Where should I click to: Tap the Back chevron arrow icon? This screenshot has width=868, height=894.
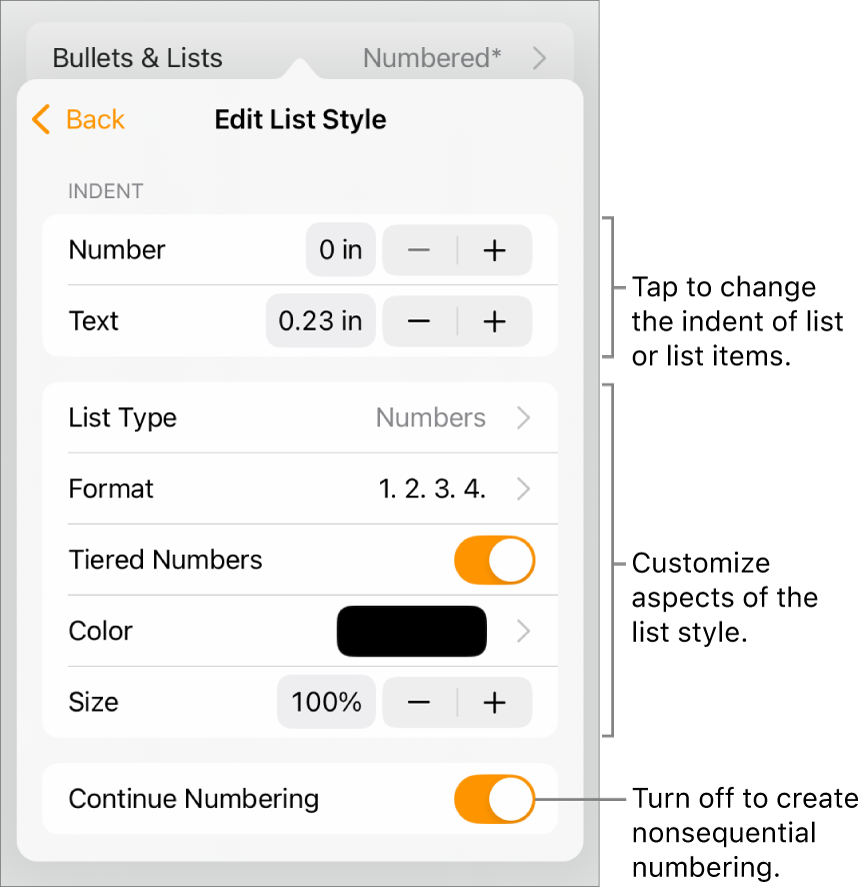click(41, 120)
